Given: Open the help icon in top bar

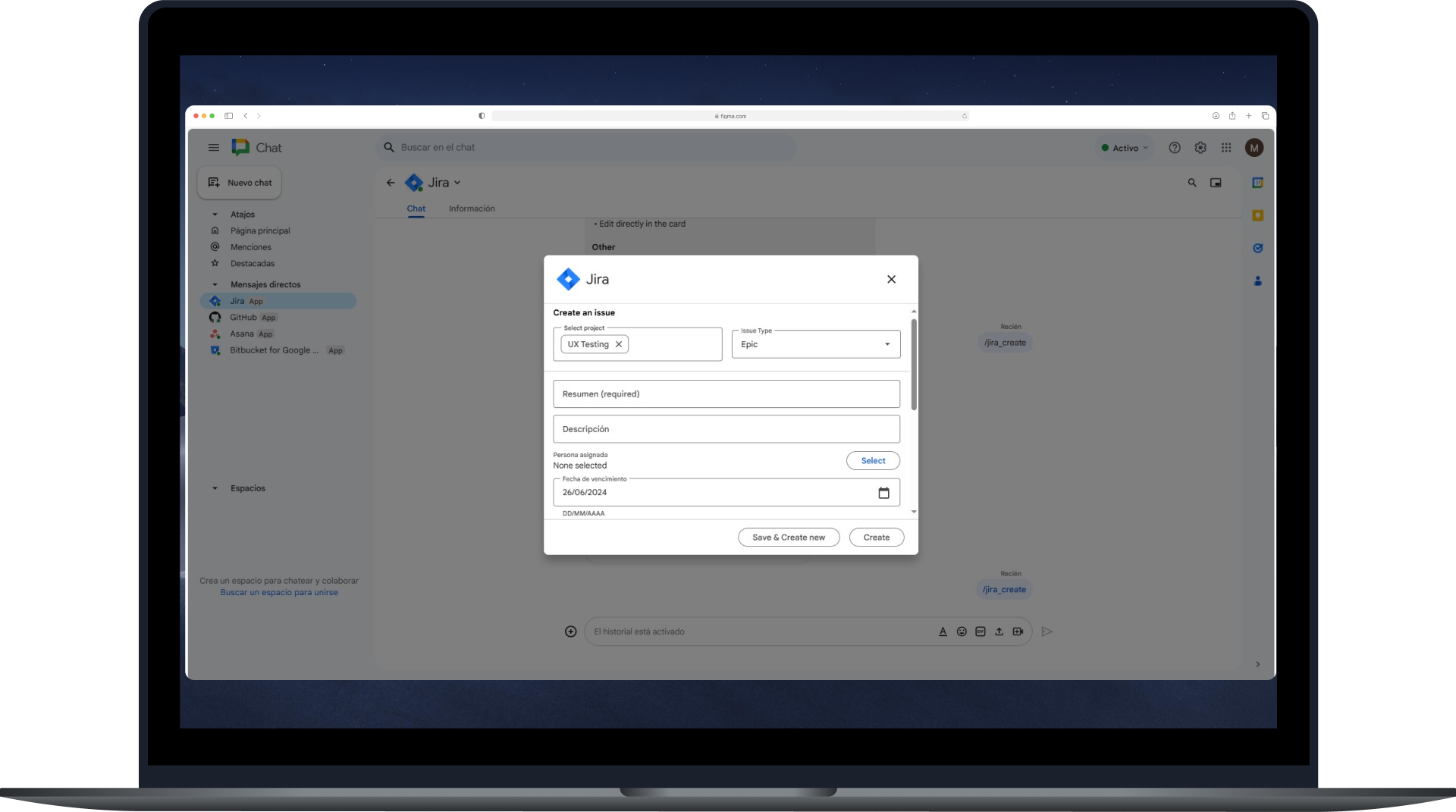Looking at the screenshot, I should tap(1175, 148).
